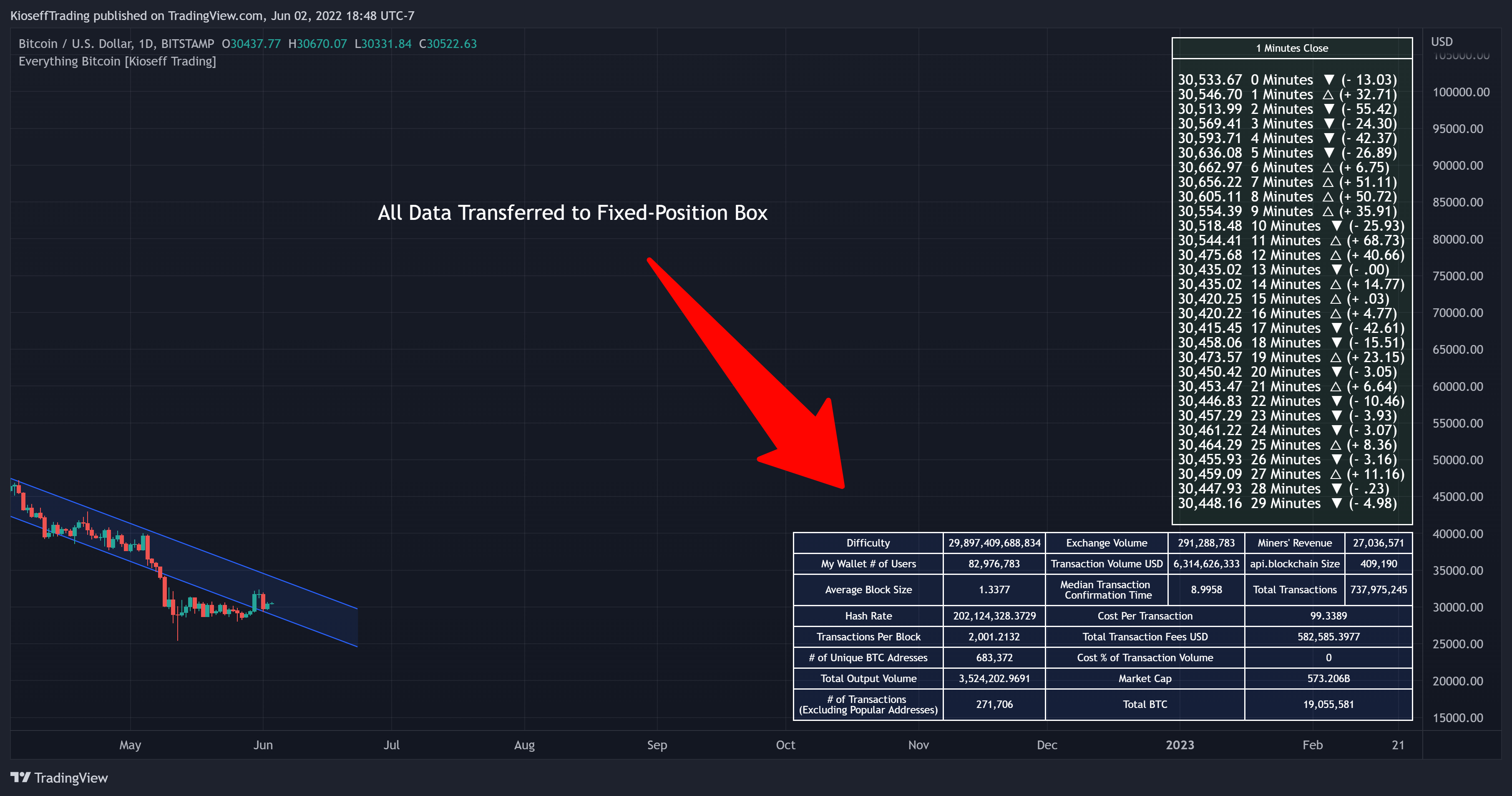Click the '# of Unique BTC Adresses' cell

[x=868, y=658]
